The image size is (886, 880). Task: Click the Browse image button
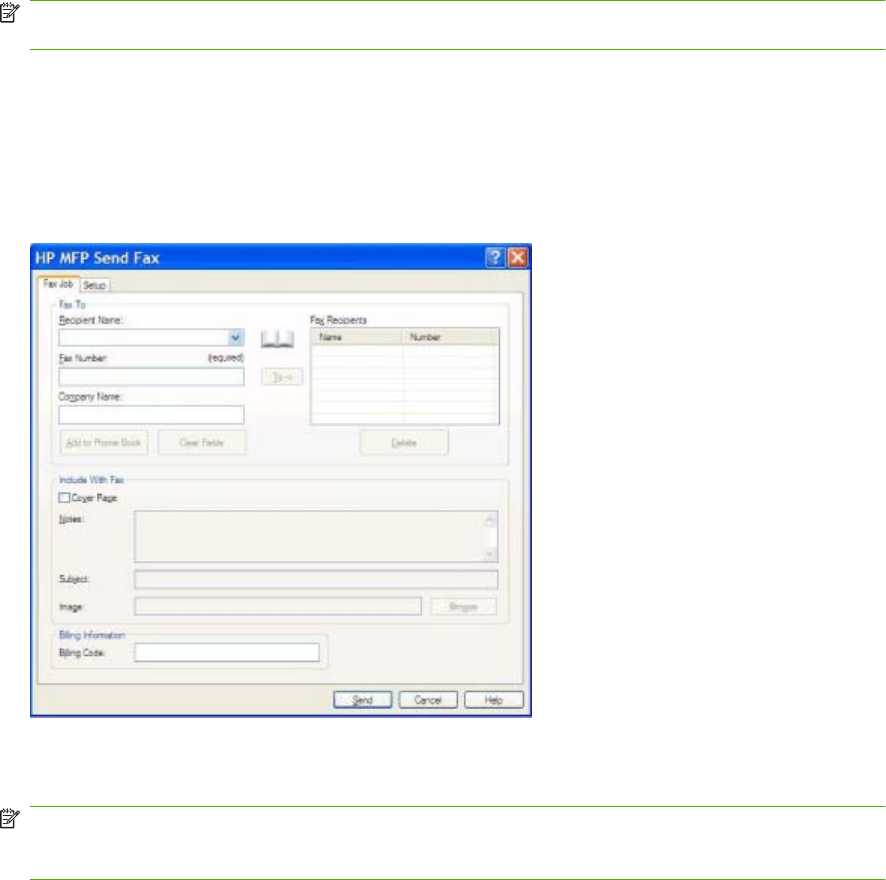pos(463,607)
